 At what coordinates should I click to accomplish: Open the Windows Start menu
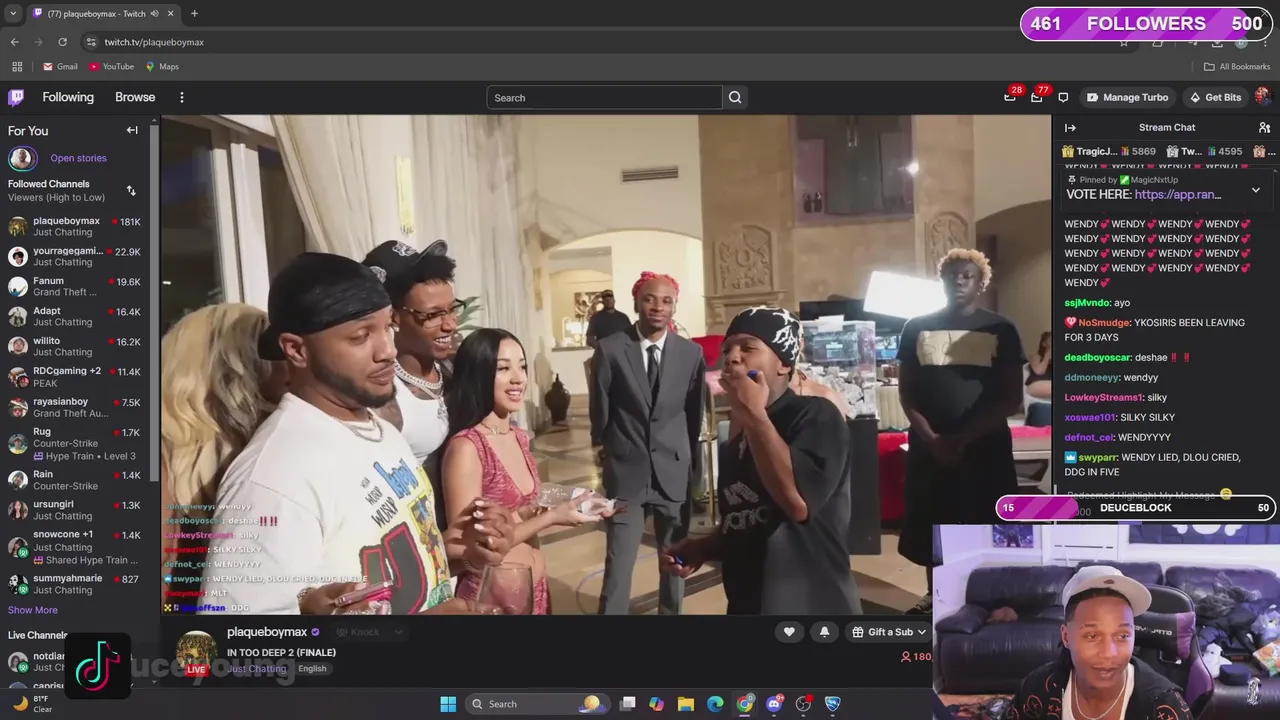448,704
